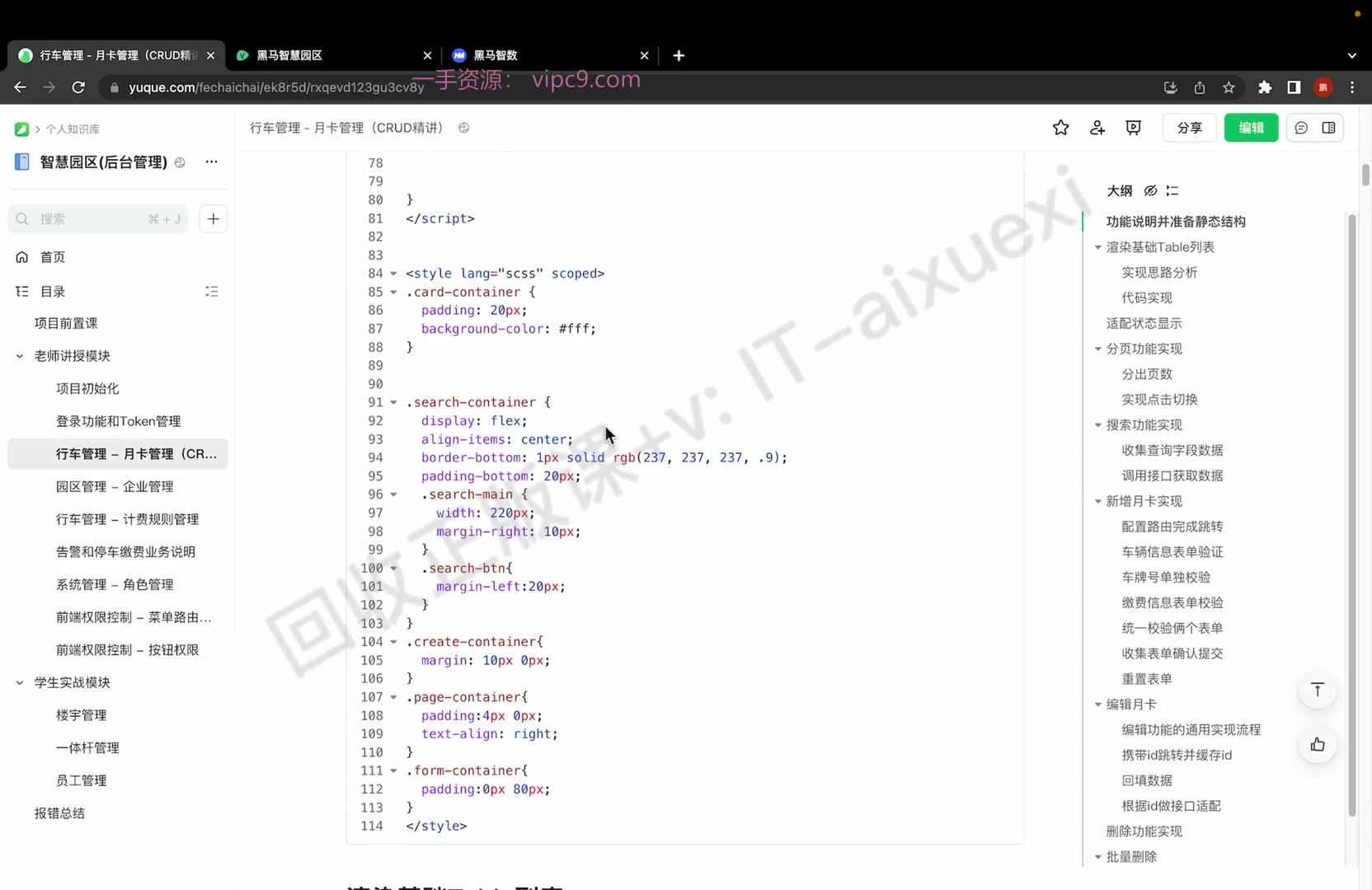
Task: Fold the style tag code block
Action: 393,274
